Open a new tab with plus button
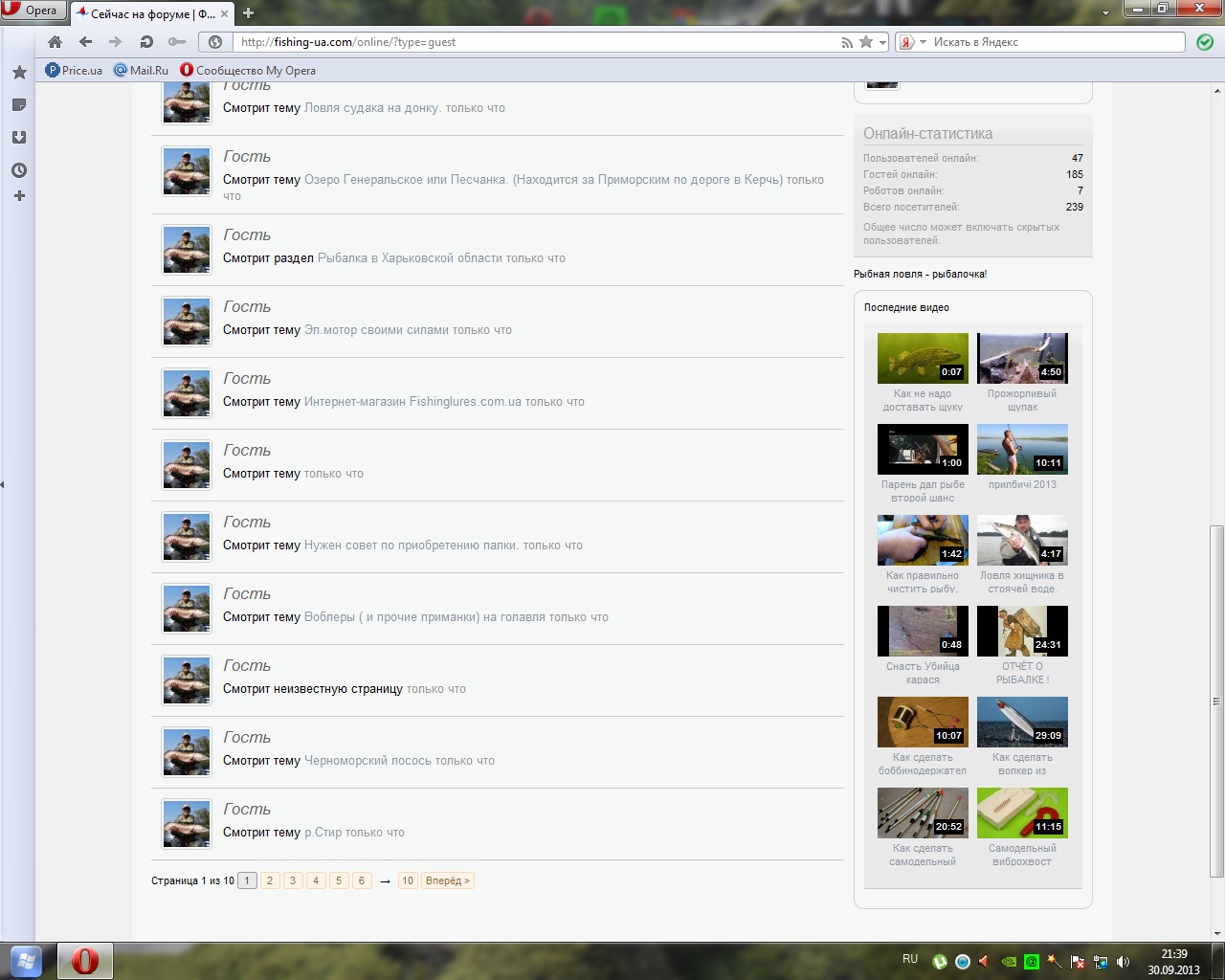The width and height of the screenshot is (1225, 980). (x=248, y=13)
